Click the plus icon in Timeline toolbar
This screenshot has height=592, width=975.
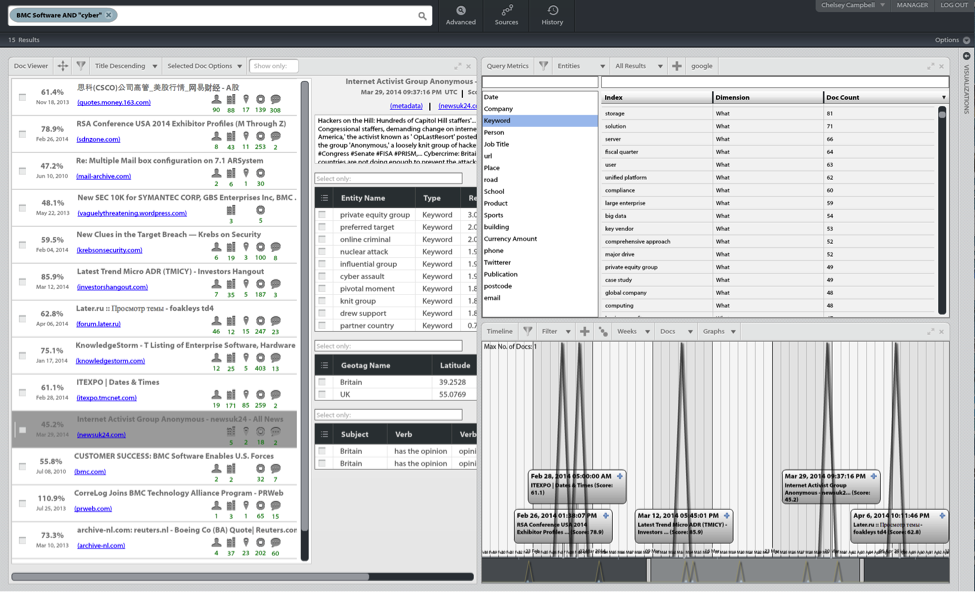(585, 331)
